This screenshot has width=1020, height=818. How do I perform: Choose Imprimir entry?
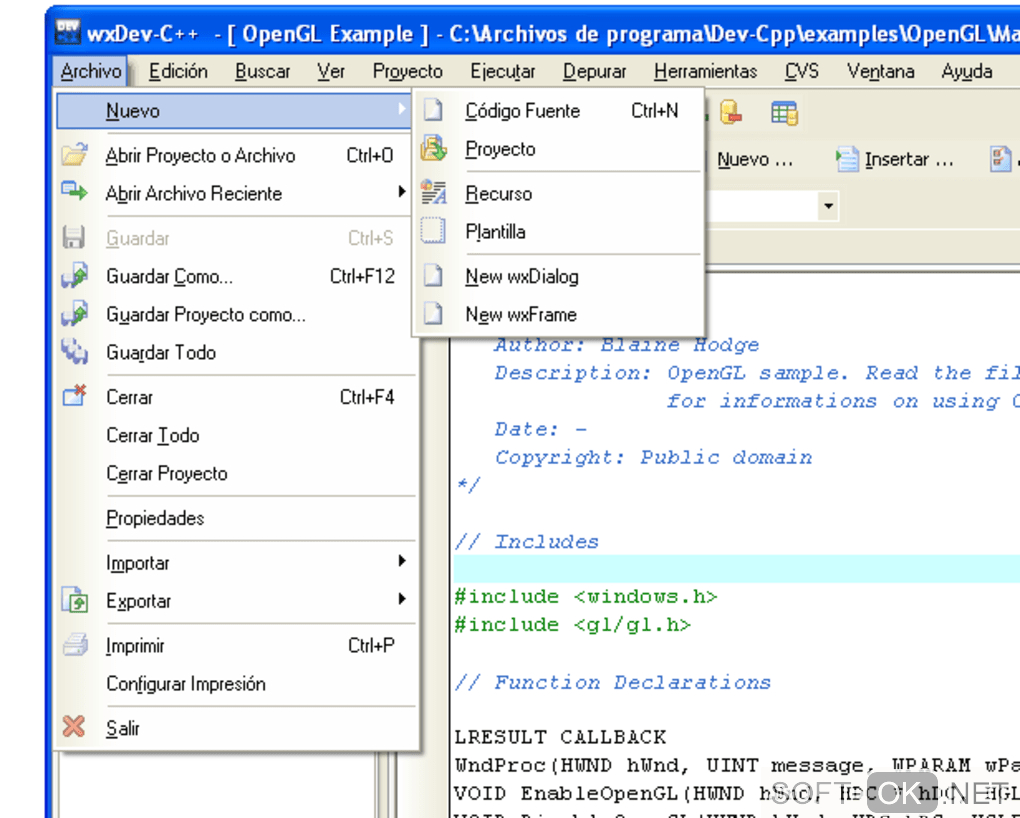pyautogui.click(x=234, y=646)
